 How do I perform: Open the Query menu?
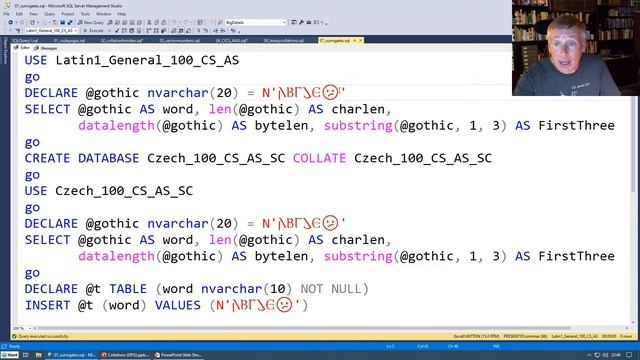[x=49, y=14]
